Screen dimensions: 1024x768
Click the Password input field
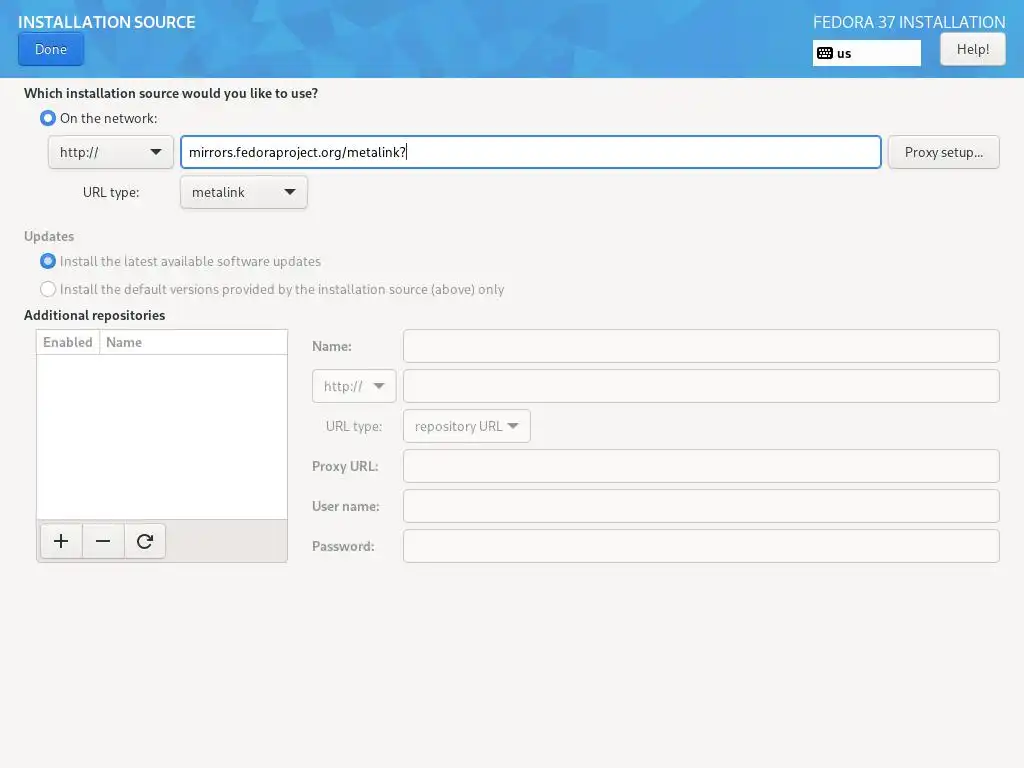pyautogui.click(x=701, y=546)
